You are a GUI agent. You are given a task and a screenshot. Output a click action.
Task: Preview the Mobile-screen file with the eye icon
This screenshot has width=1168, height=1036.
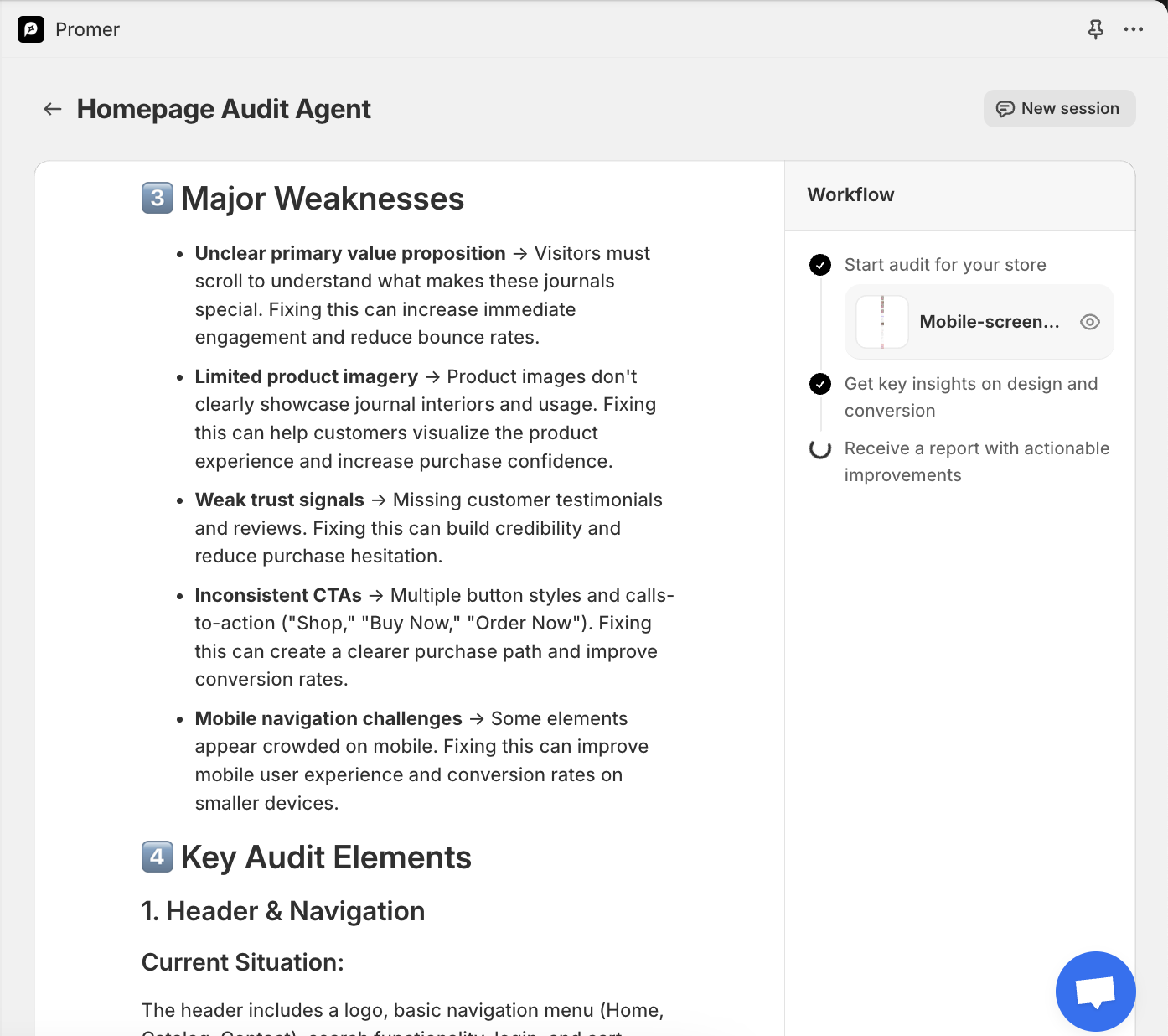coord(1089,322)
